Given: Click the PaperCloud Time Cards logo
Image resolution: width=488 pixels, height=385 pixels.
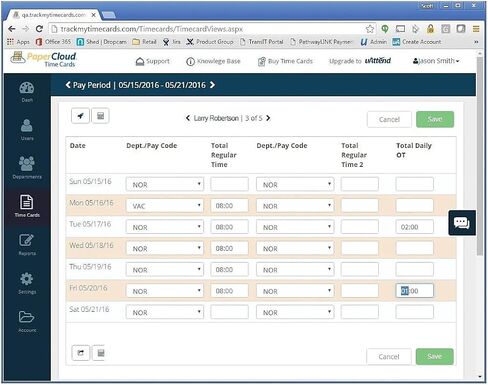Looking at the screenshot, I should point(43,59).
